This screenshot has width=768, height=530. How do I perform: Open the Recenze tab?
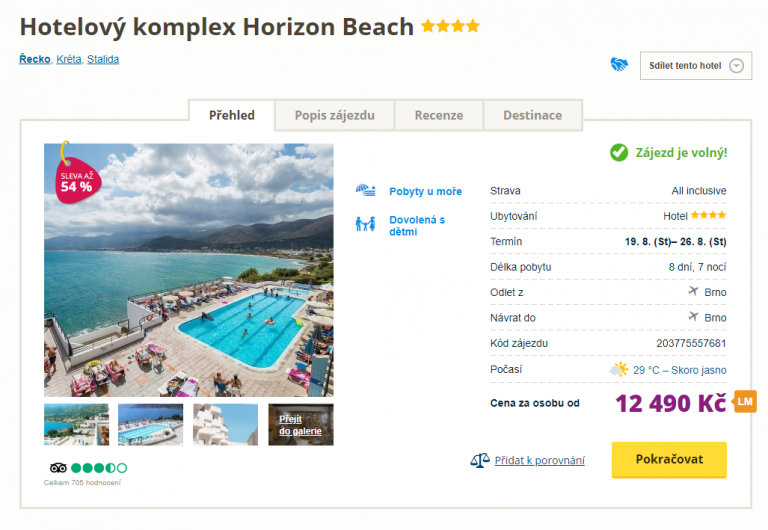pos(439,115)
